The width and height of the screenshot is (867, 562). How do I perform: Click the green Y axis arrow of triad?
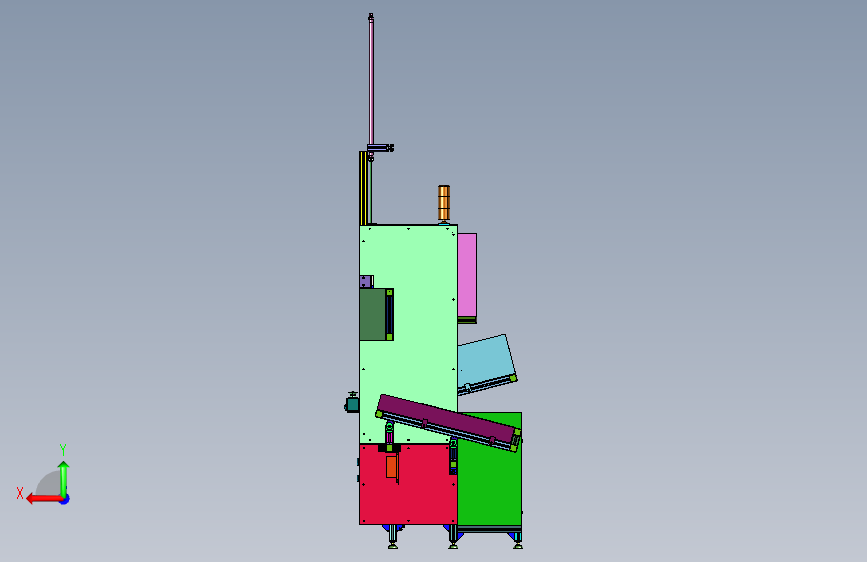64,479
